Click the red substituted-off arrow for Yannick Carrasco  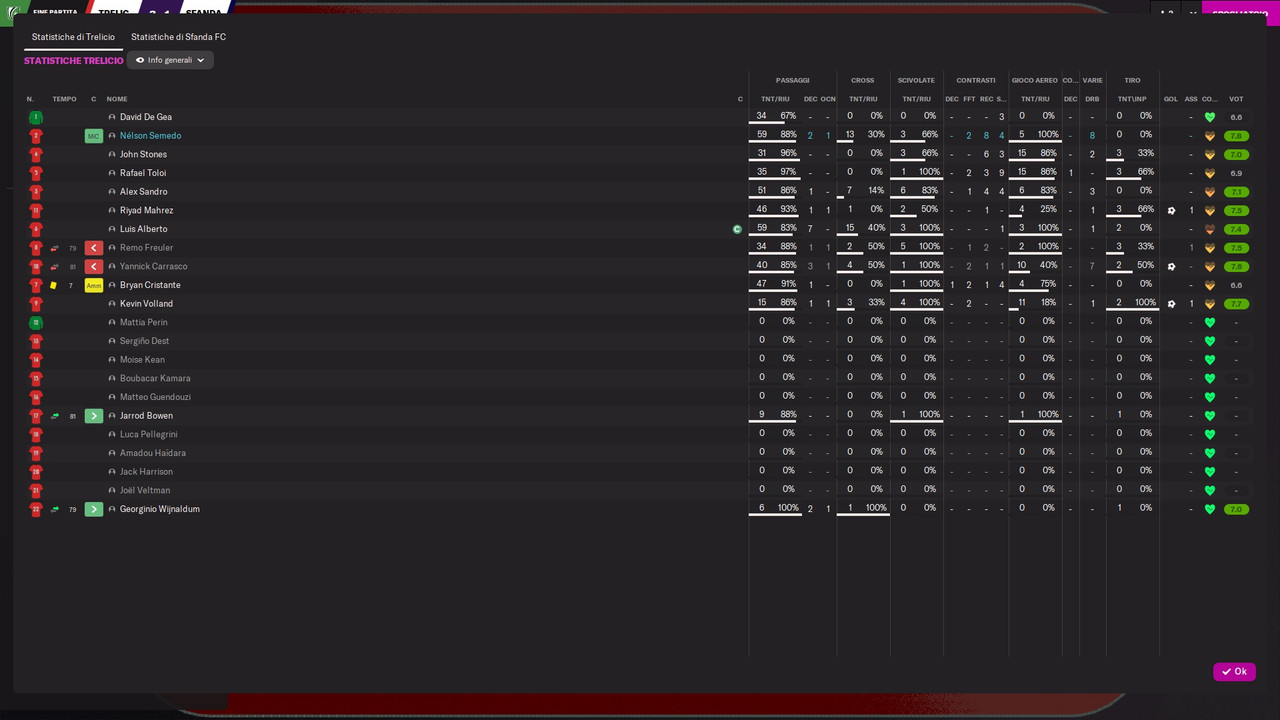click(x=94, y=267)
